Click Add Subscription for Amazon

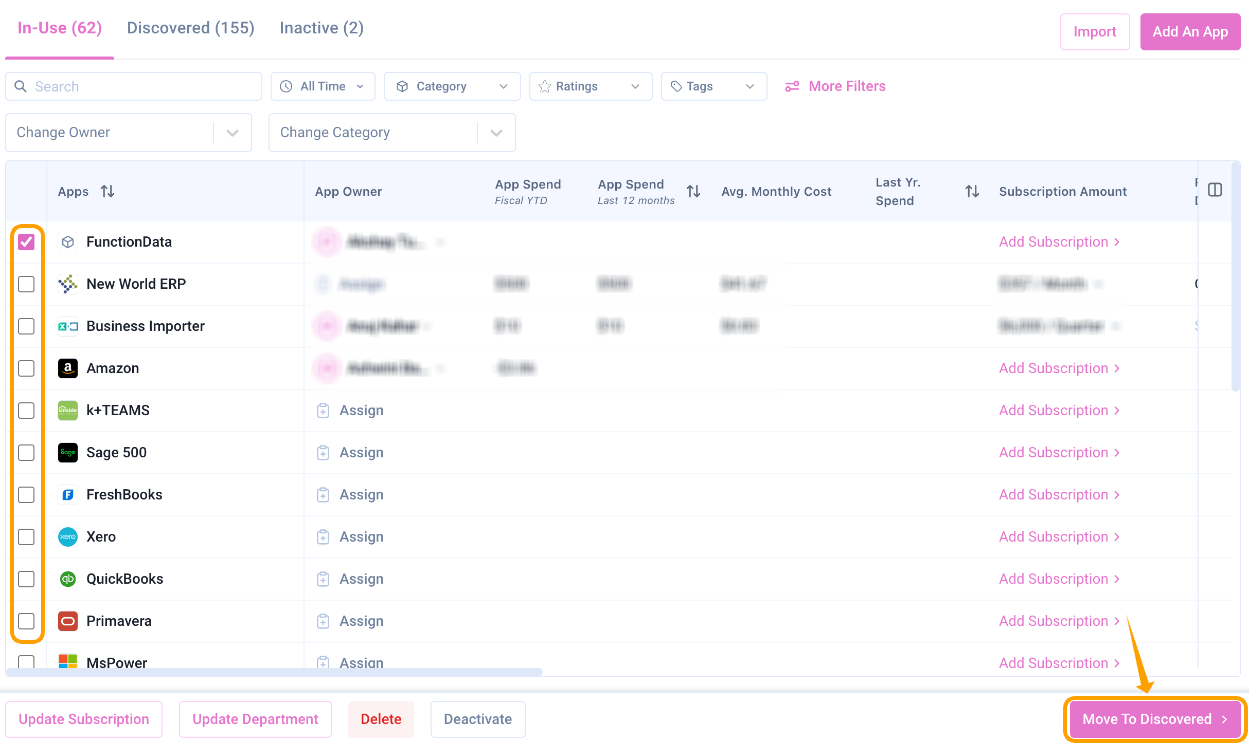[1059, 368]
